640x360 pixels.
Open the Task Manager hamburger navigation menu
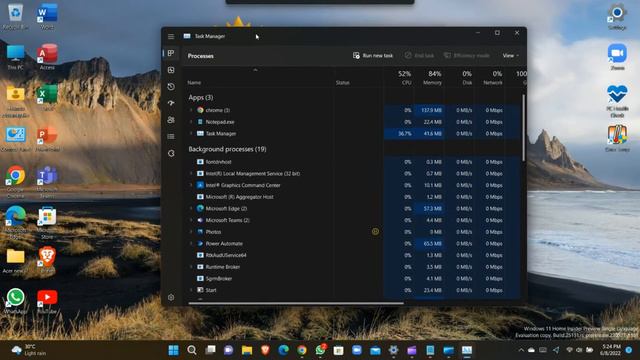[x=171, y=36]
